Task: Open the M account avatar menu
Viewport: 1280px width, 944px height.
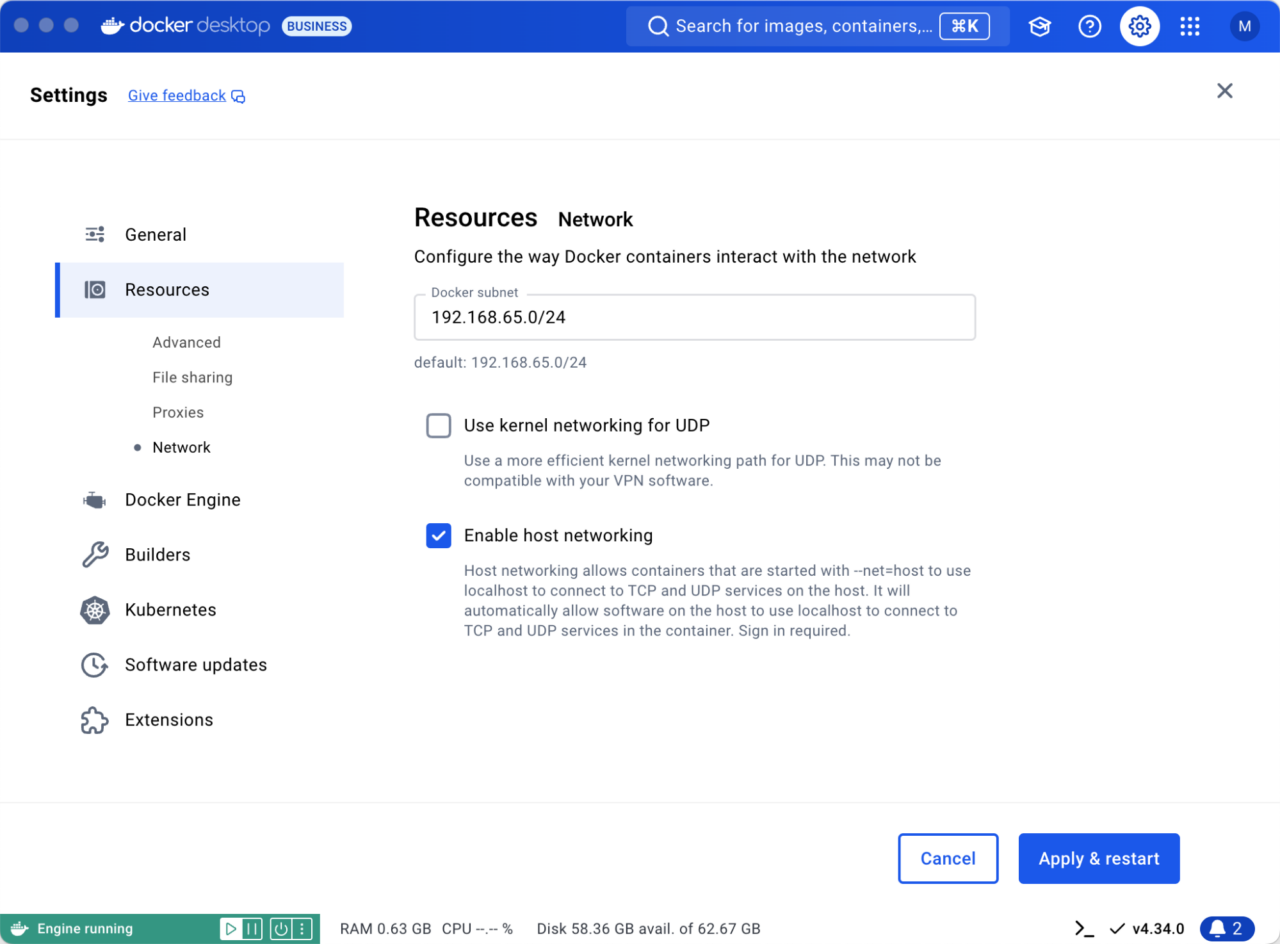Action: coord(1245,26)
